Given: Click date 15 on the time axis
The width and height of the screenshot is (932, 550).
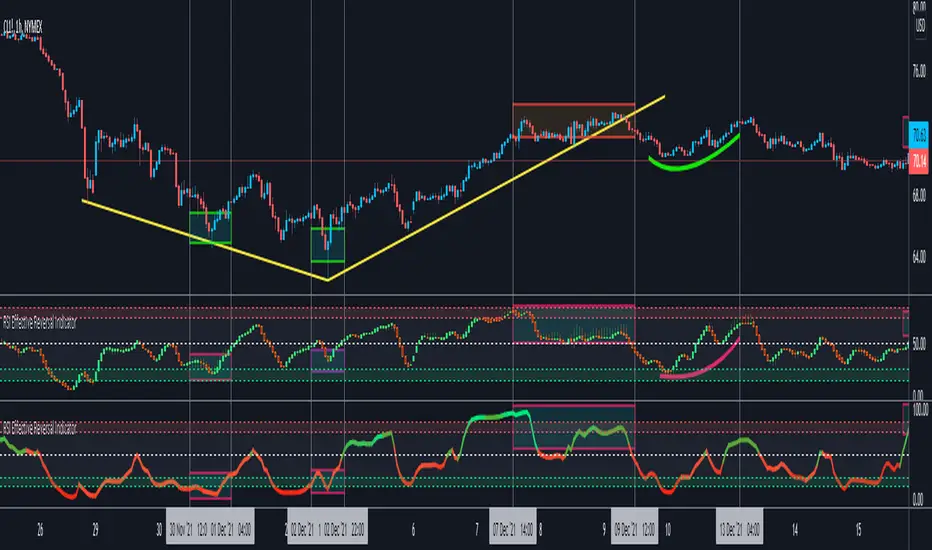Looking at the screenshot, I should pyautogui.click(x=858, y=529).
